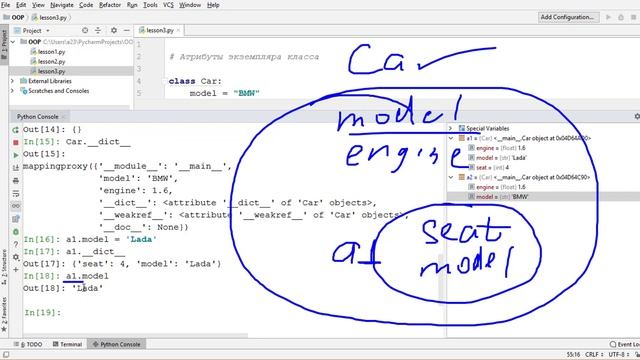The height and width of the screenshot is (360, 640).
Task: Select a1's model 'Lada' variable row
Action: click(x=543, y=158)
